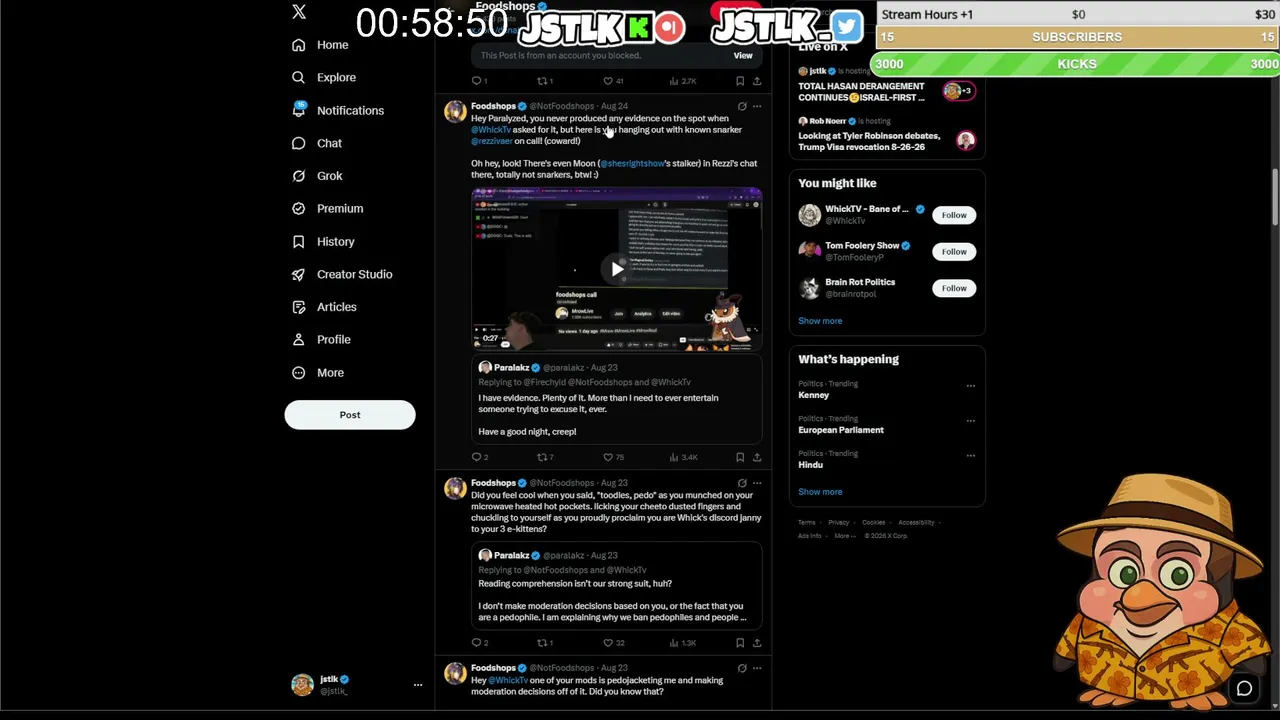Show more suggestions under You might like
This screenshot has width=1280, height=720.
point(820,321)
